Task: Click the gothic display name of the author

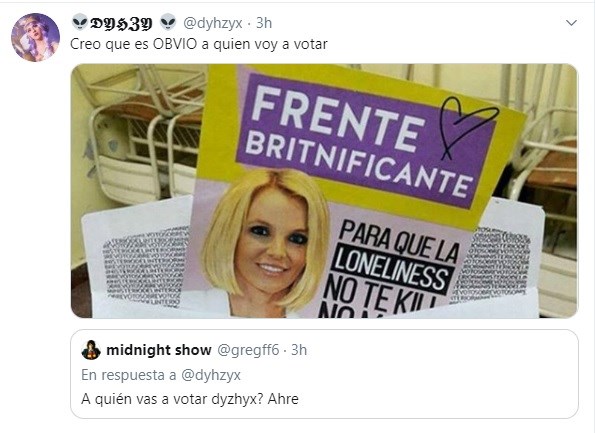Action: 121,24
